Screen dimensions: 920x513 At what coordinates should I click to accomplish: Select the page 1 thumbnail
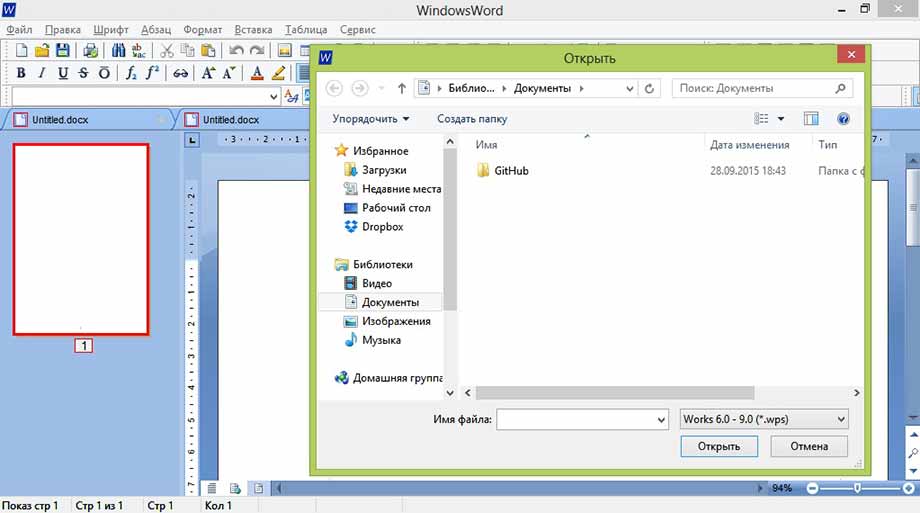(x=81, y=239)
